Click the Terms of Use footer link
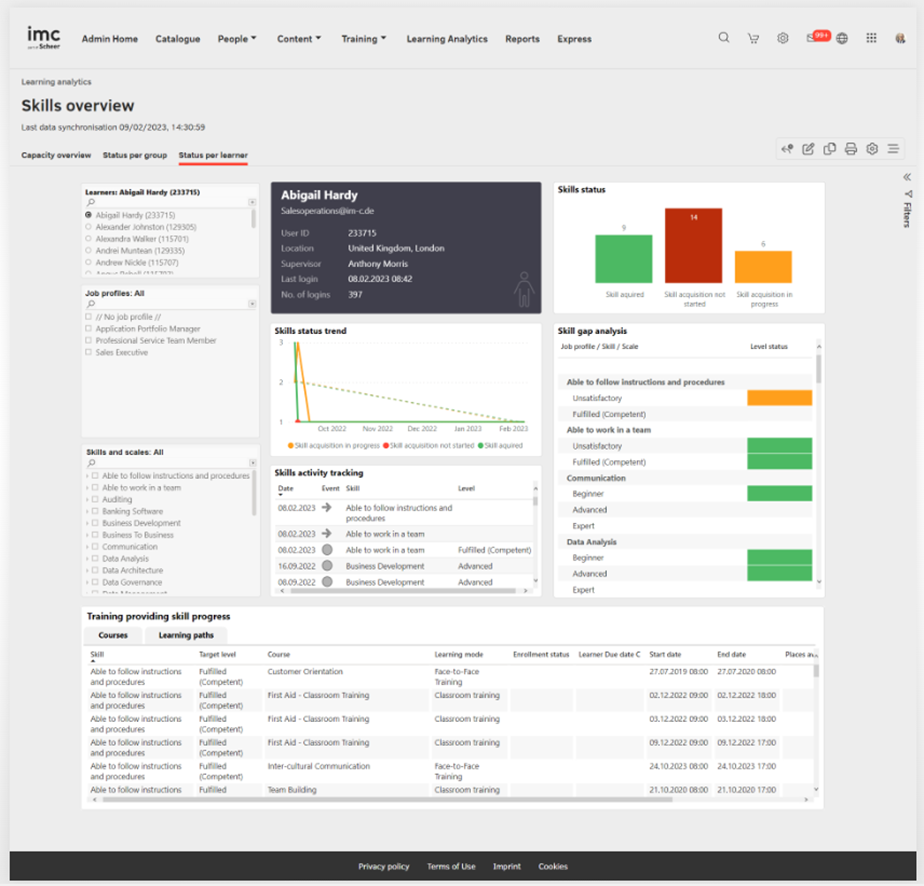924x886 pixels. click(x=451, y=867)
